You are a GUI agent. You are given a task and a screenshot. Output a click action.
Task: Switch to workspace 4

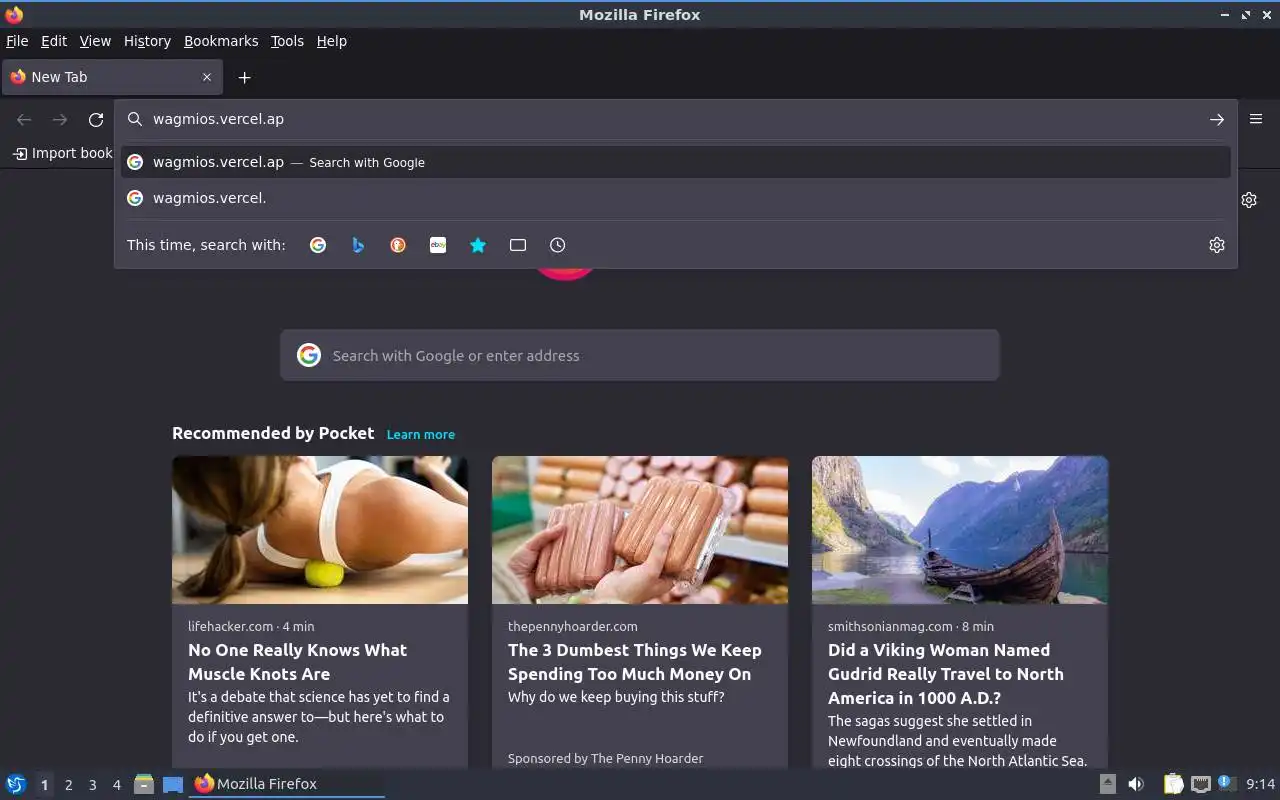click(x=116, y=785)
